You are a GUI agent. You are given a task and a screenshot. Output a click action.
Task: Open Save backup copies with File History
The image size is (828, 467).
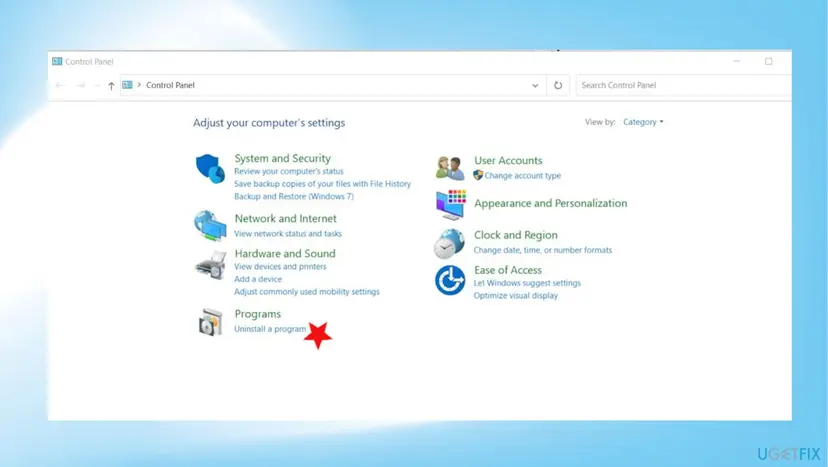322,184
